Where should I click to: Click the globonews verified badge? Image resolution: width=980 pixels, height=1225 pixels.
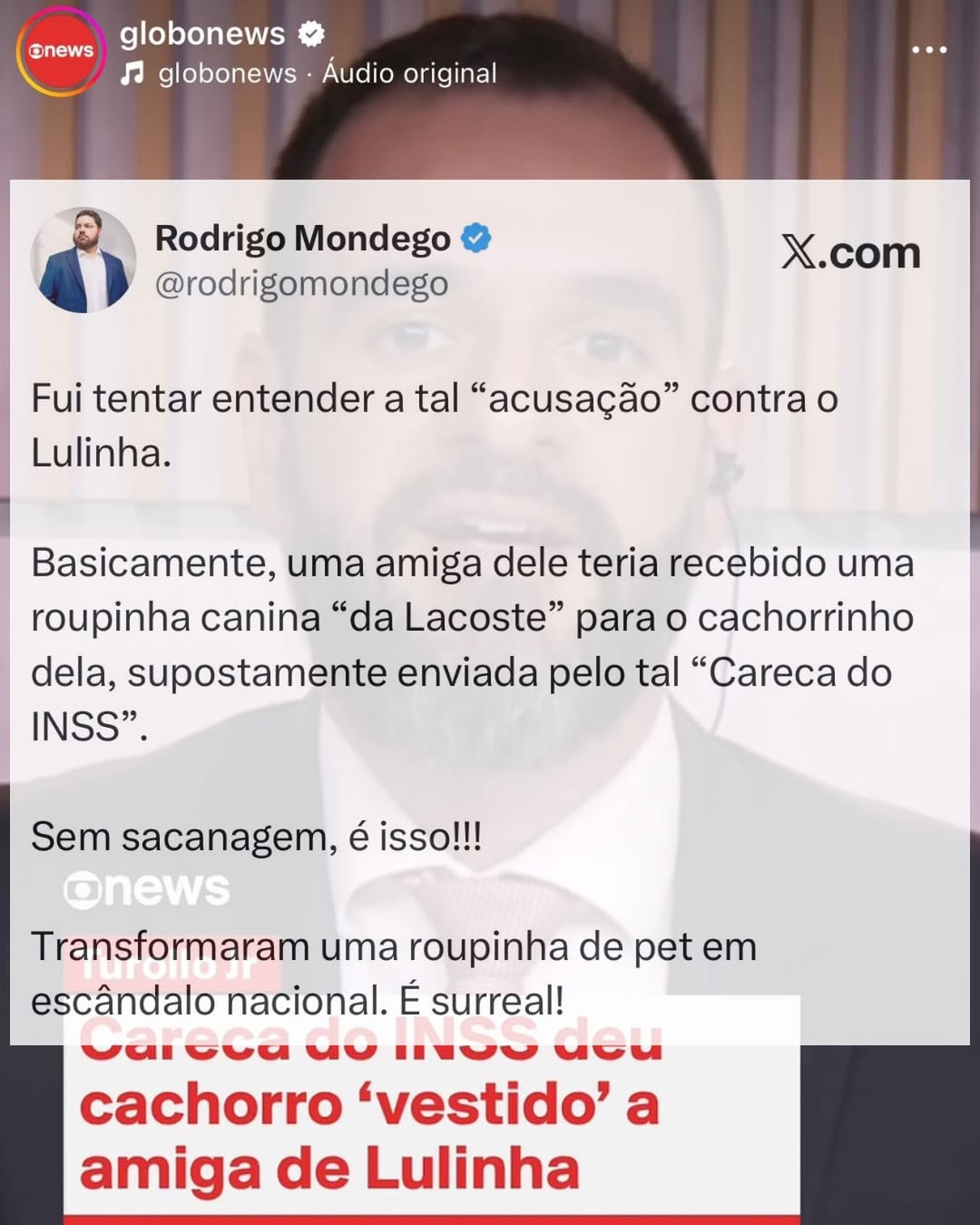(x=312, y=34)
